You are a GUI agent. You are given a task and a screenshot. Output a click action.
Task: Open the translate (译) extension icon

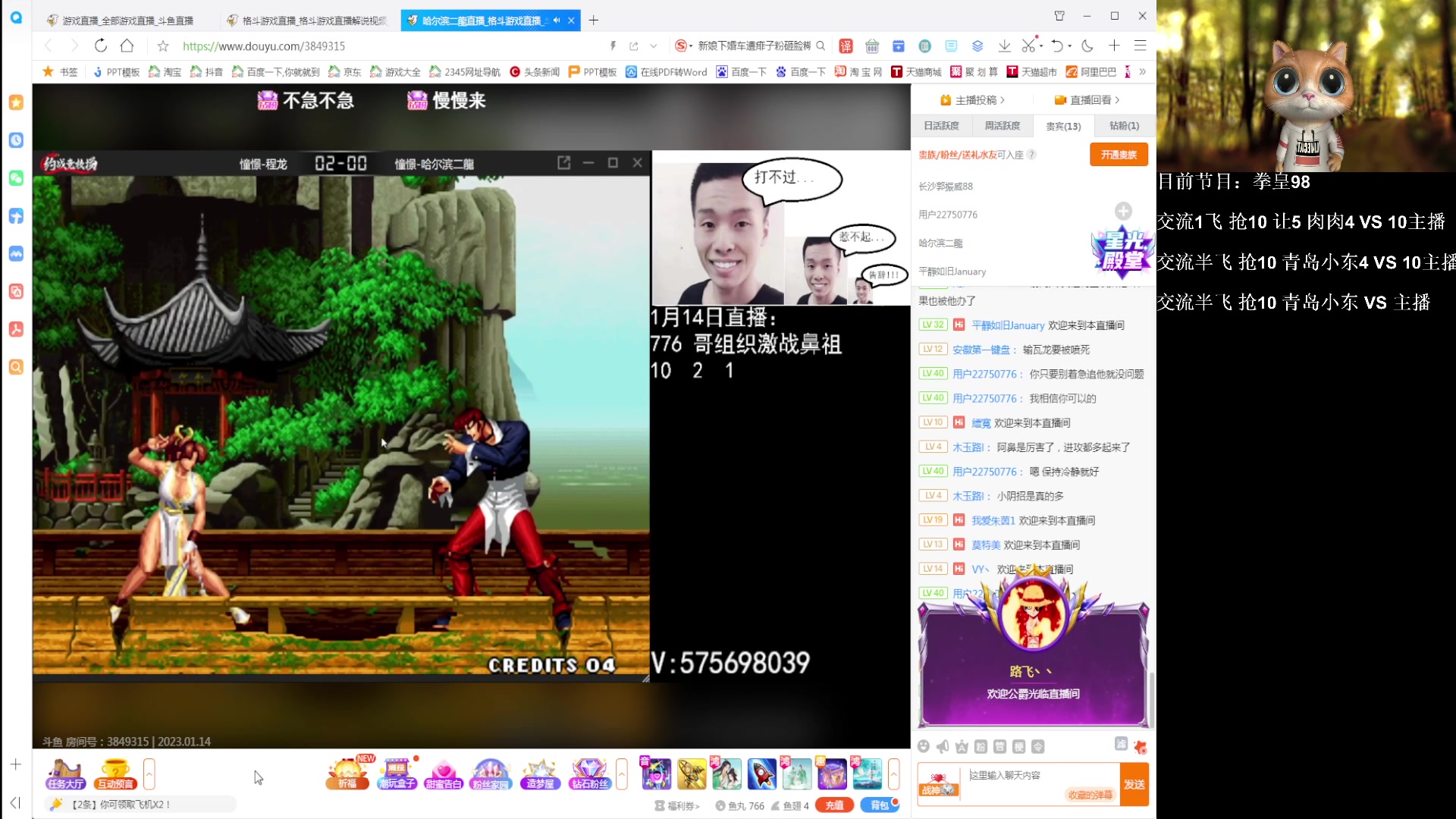846,46
